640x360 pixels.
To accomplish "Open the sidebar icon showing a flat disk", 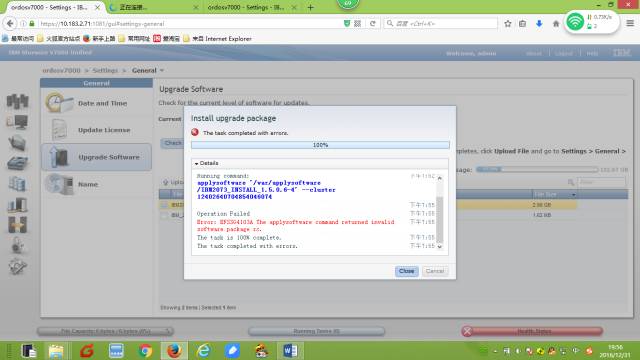I will (x=18, y=163).
